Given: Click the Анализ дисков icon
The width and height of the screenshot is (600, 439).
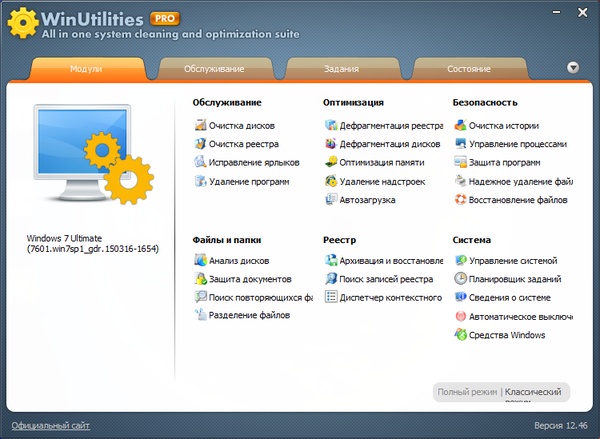Looking at the screenshot, I should coord(200,260).
